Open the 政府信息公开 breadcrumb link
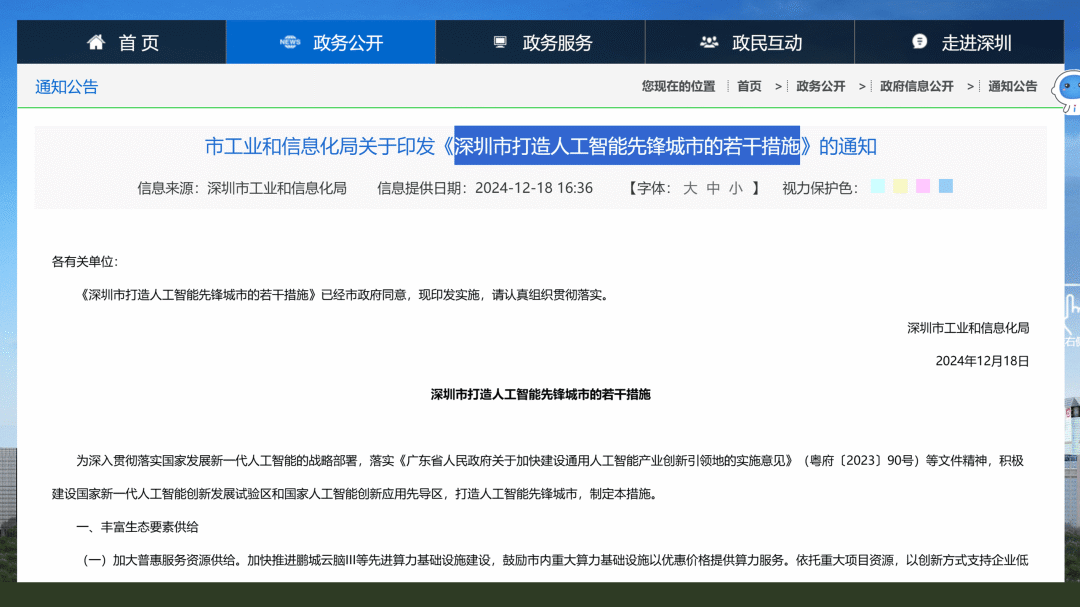This screenshot has width=1080, height=607. (917, 86)
